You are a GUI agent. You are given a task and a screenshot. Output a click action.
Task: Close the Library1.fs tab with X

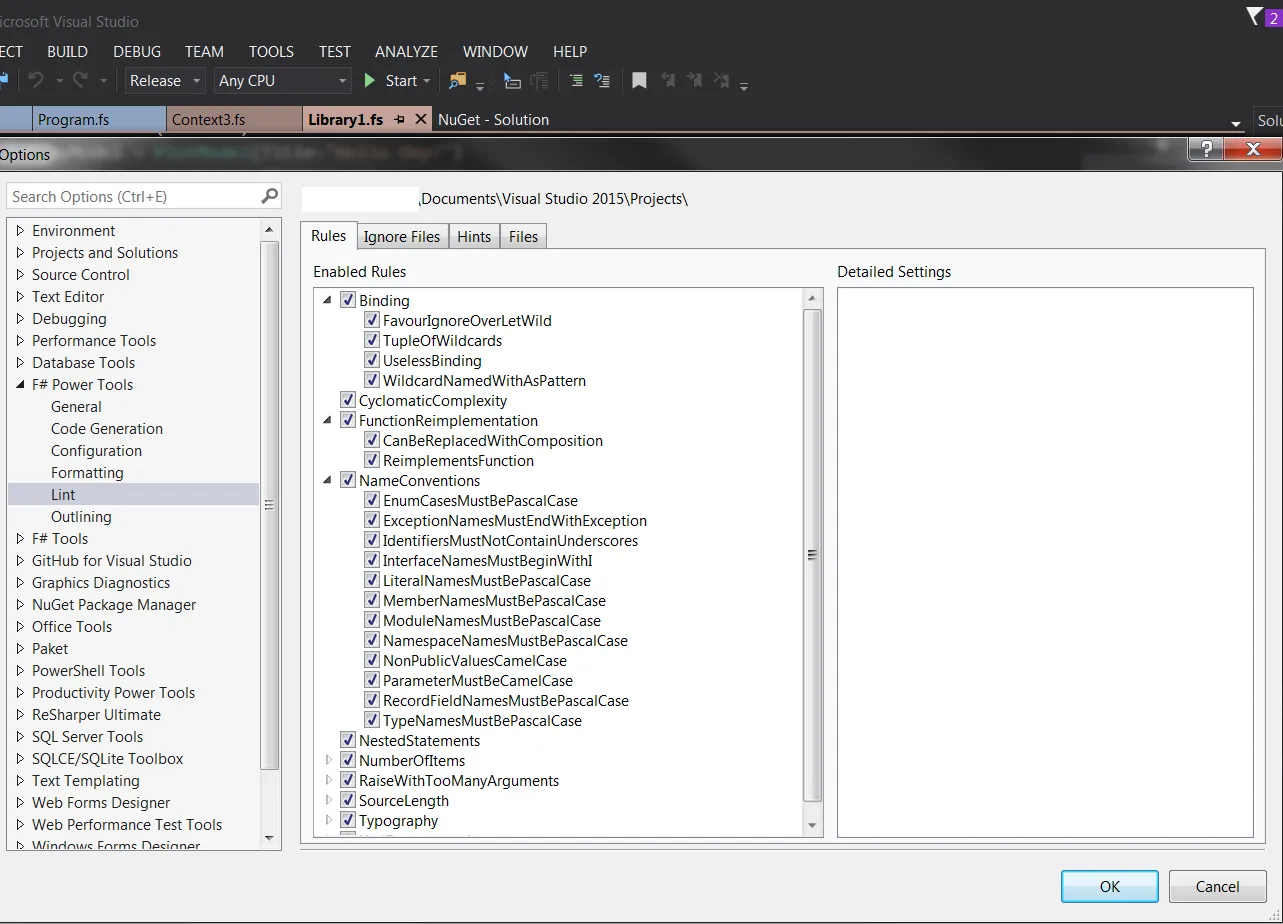coord(420,119)
